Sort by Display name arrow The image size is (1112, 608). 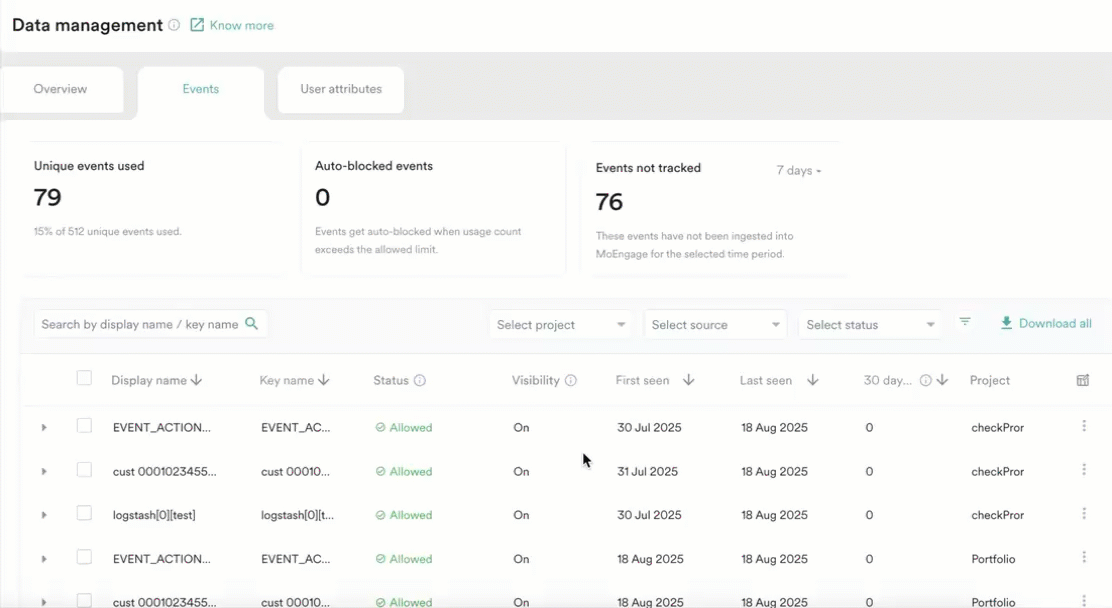(196, 380)
